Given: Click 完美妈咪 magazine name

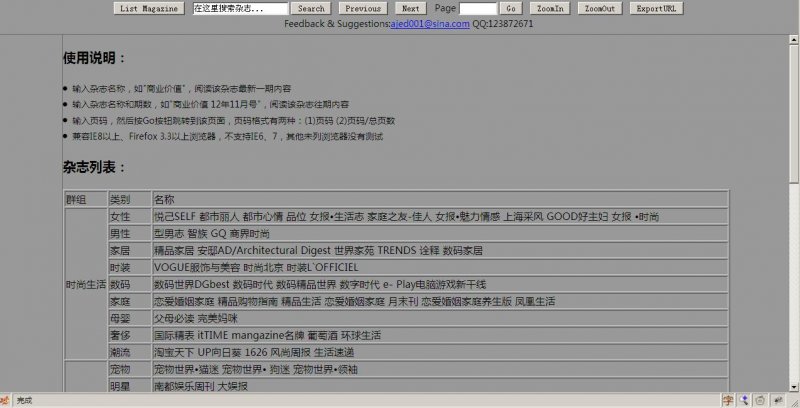Looking at the screenshot, I should (217, 318).
